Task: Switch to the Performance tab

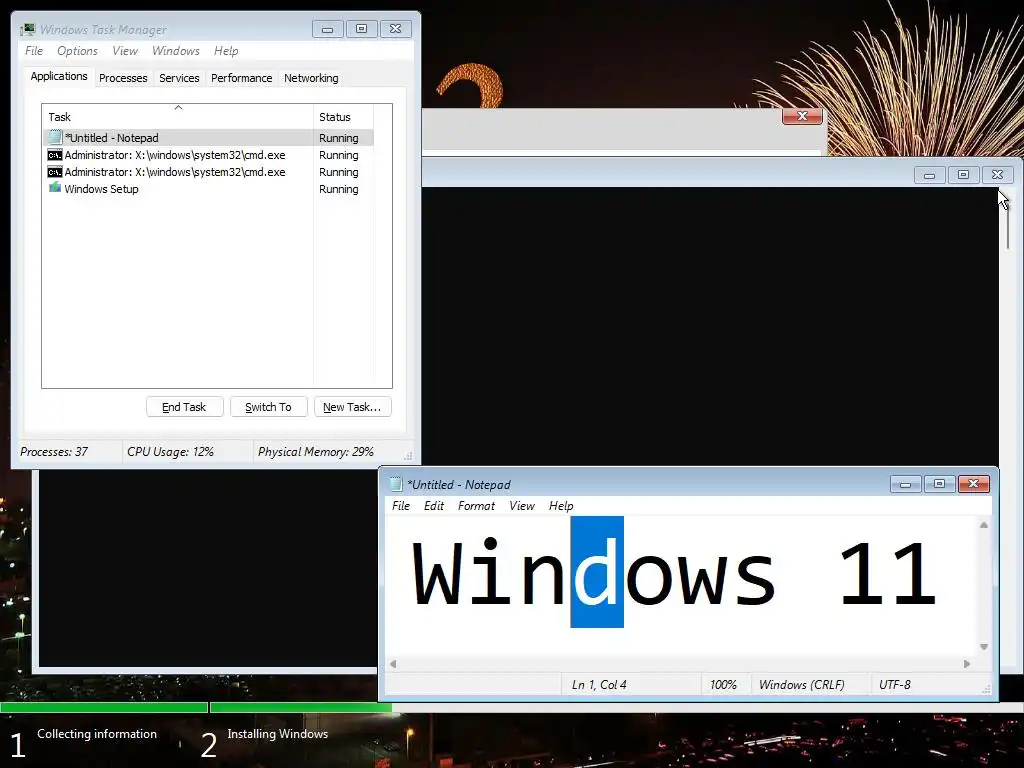Action: [x=242, y=78]
